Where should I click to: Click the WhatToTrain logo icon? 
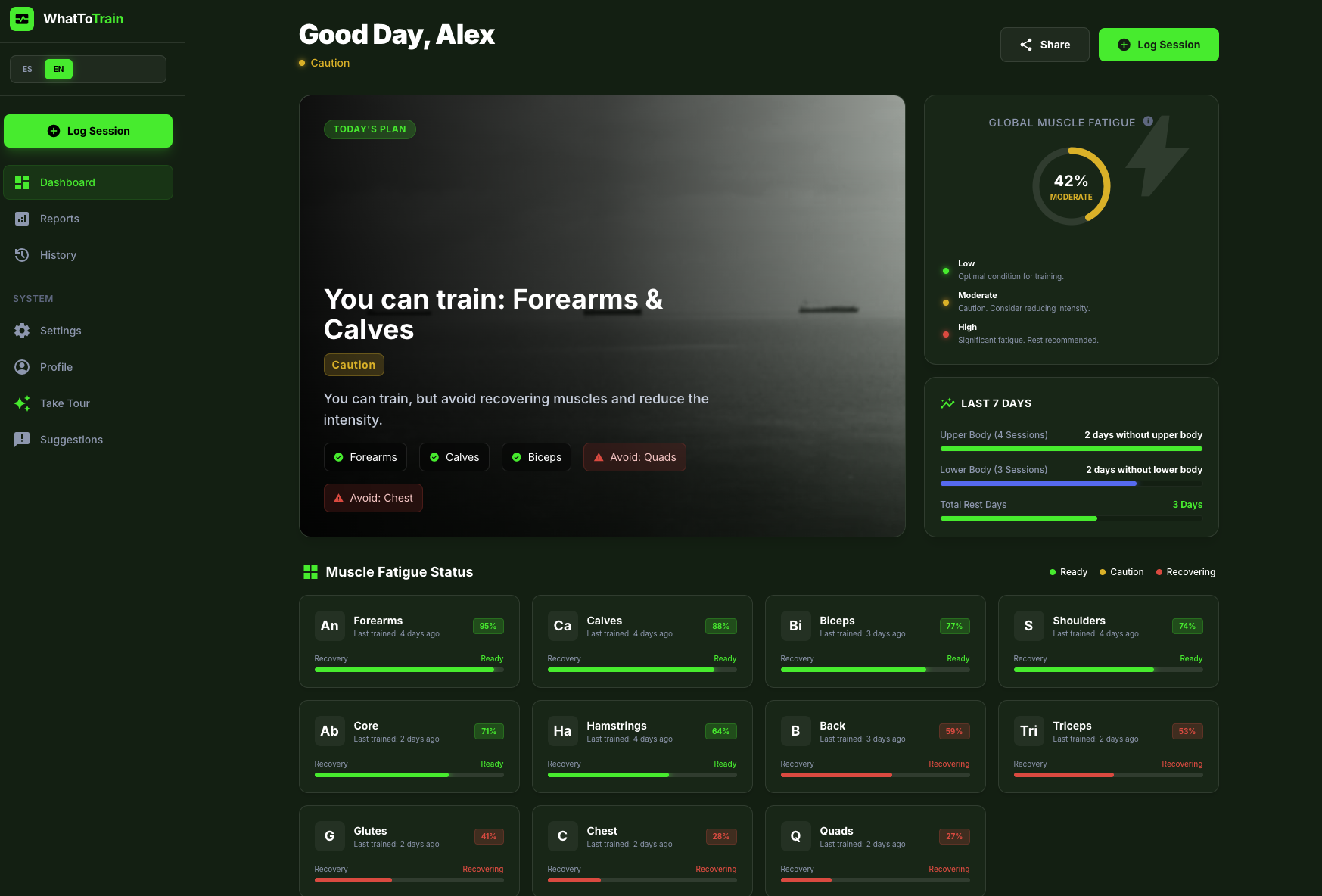(x=22, y=19)
